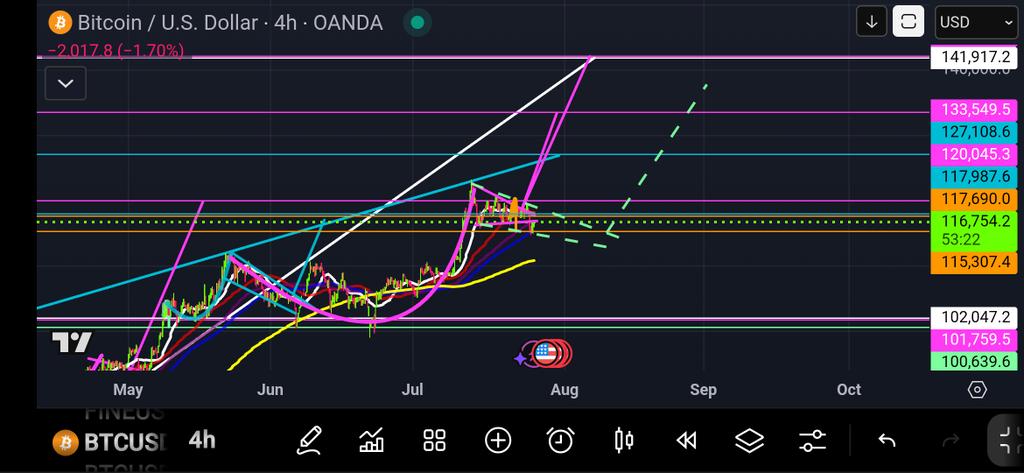Toggle the rounded square scale button

pos(908,22)
